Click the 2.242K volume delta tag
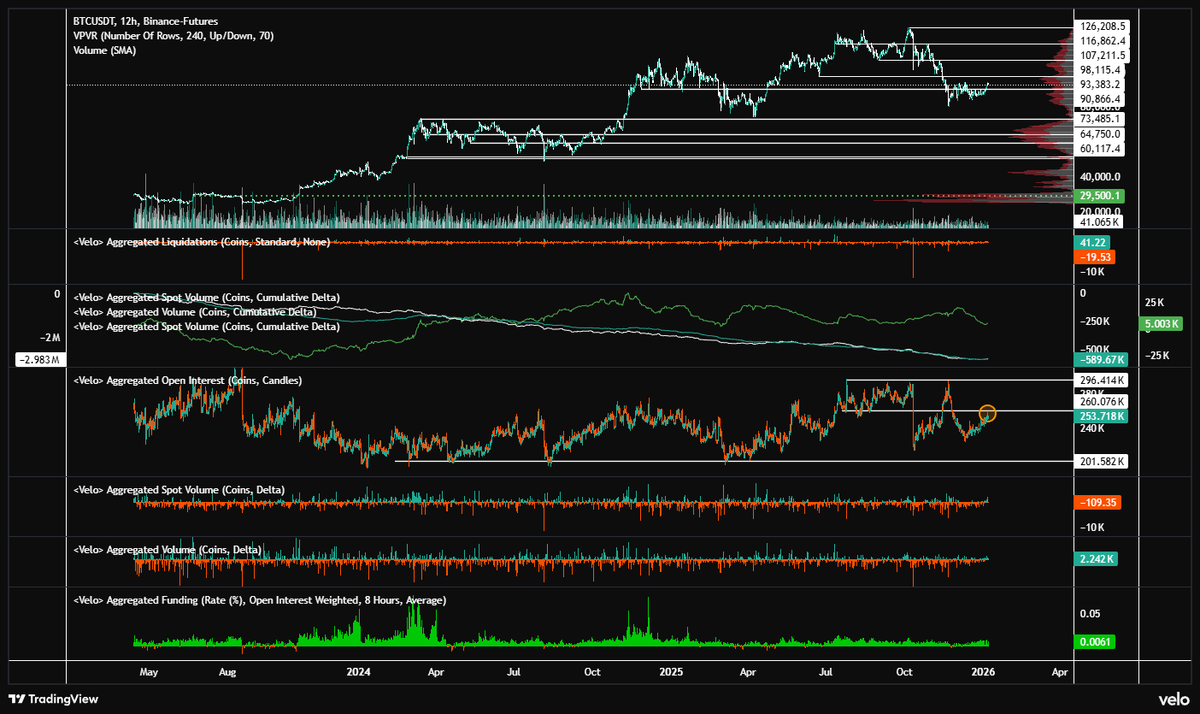Viewport: 1200px width, 714px height. click(1097, 559)
